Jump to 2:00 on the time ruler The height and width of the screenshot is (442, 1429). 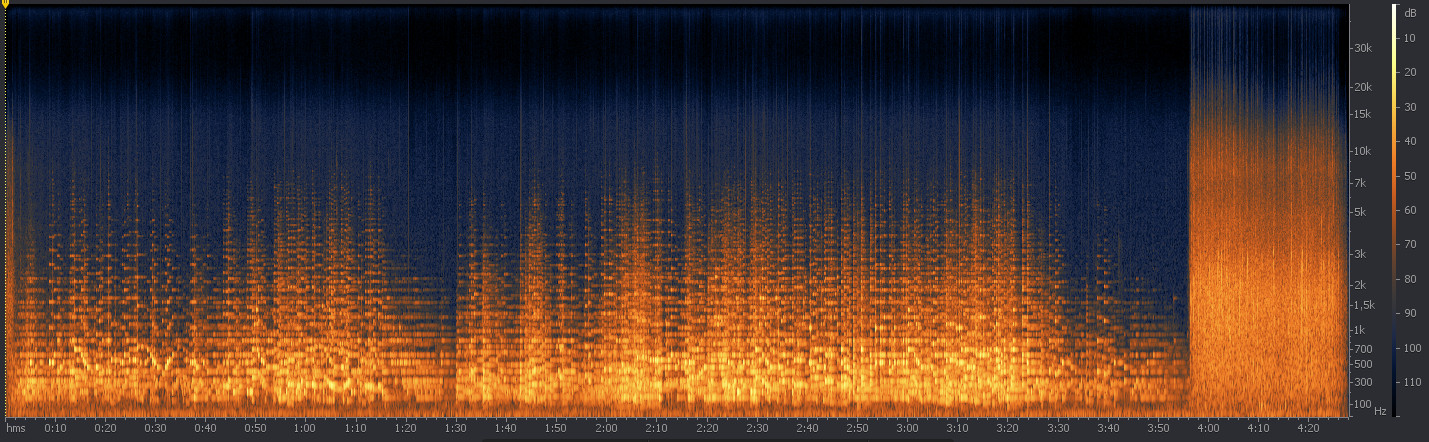(x=606, y=428)
